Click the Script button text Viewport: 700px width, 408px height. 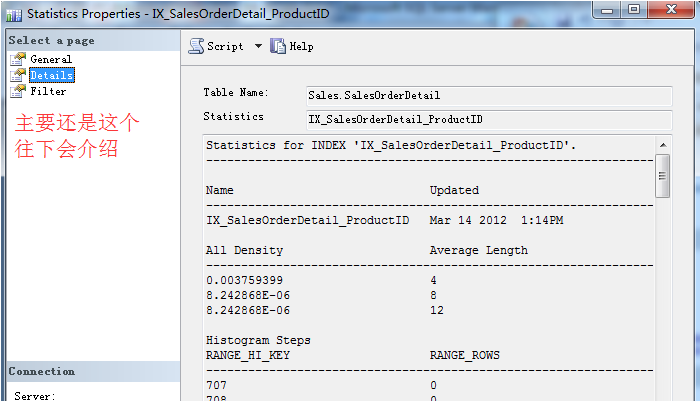(x=225, y=46)
